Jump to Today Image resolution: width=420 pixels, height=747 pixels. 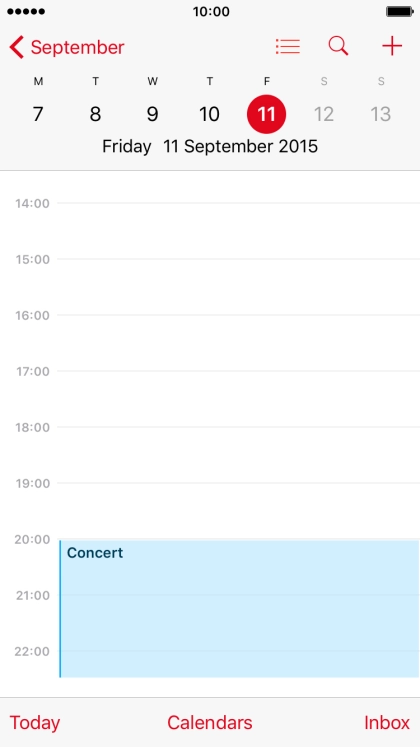35,723
